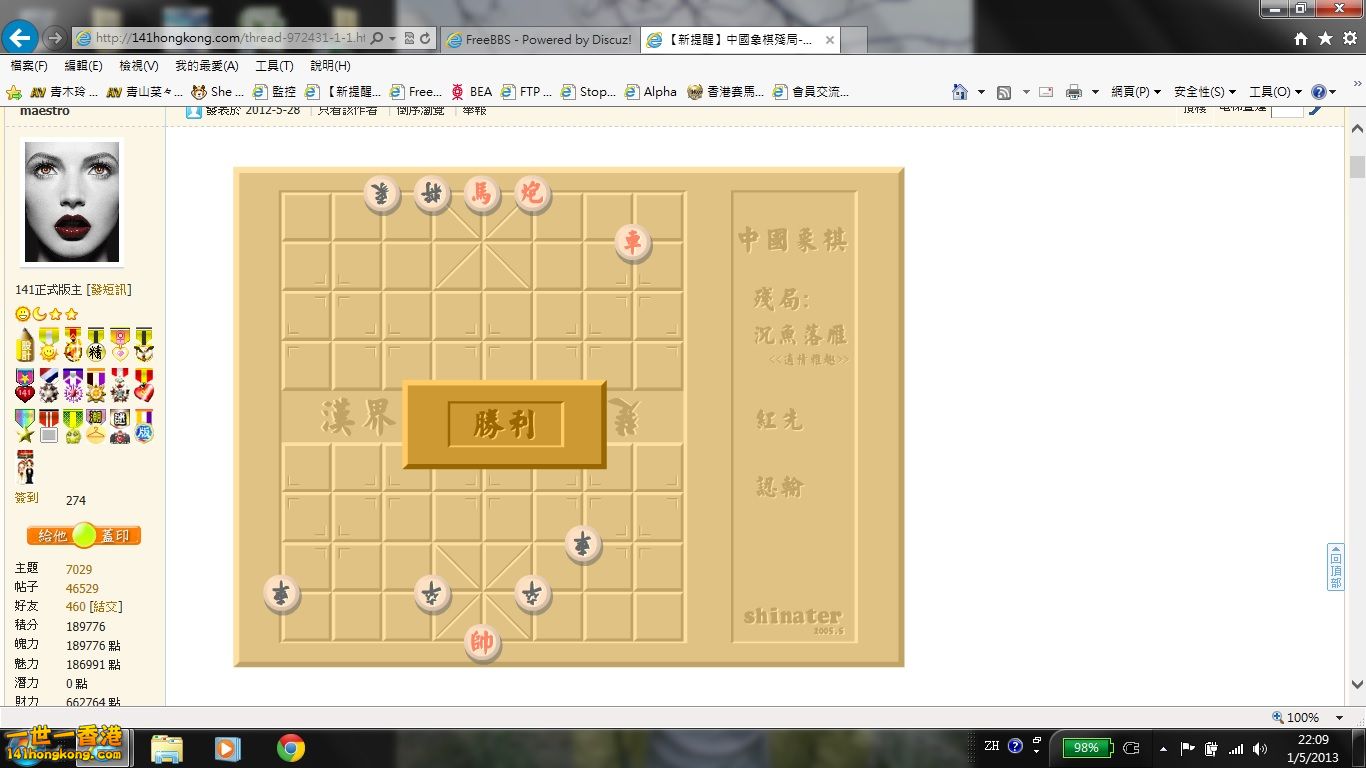Switch to the FreeBBS - Powered by Discuz! tab

(540, 40)
